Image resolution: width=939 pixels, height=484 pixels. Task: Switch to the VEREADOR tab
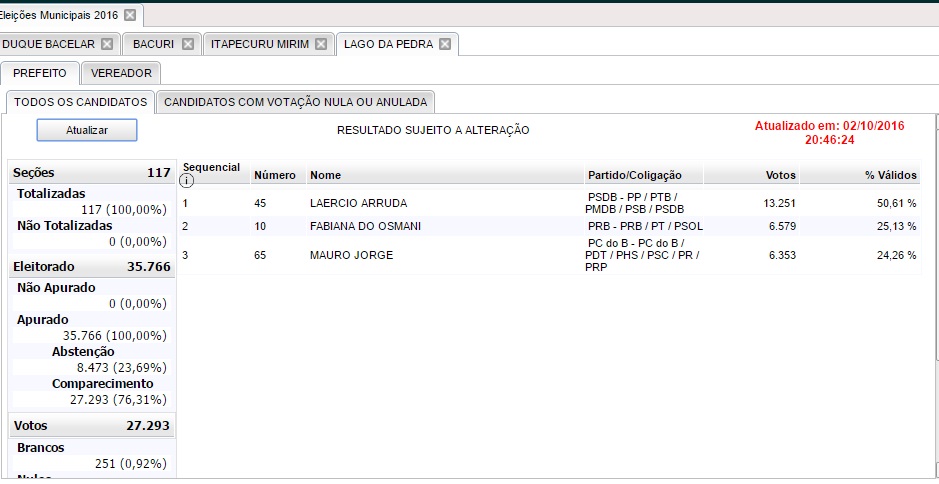pyautogui.click(x=121, y=73)
